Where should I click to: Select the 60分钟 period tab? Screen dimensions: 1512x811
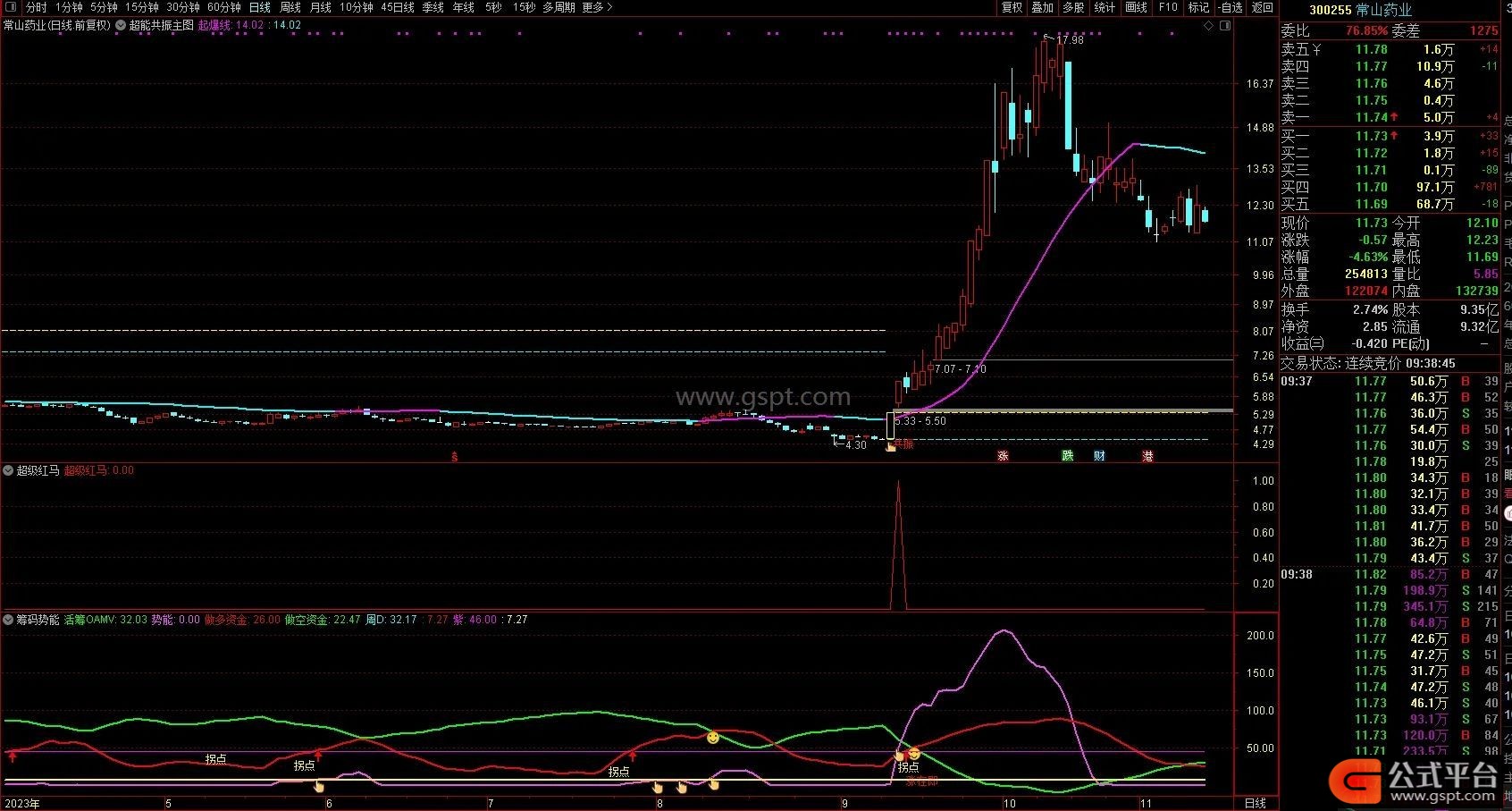[224, 7]
